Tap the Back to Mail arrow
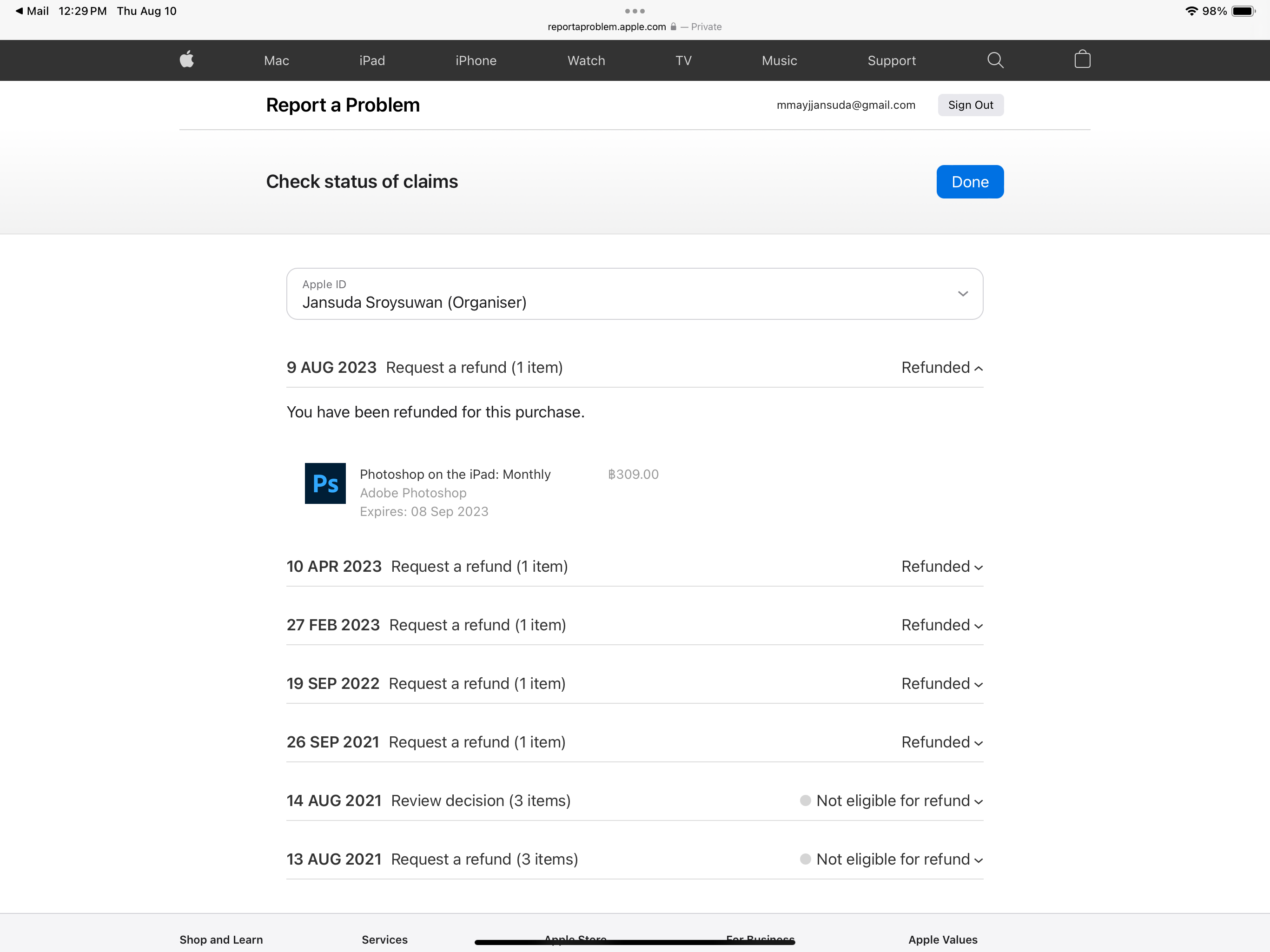Viewport: 1270px width, 952px height. tap(20, 11)
